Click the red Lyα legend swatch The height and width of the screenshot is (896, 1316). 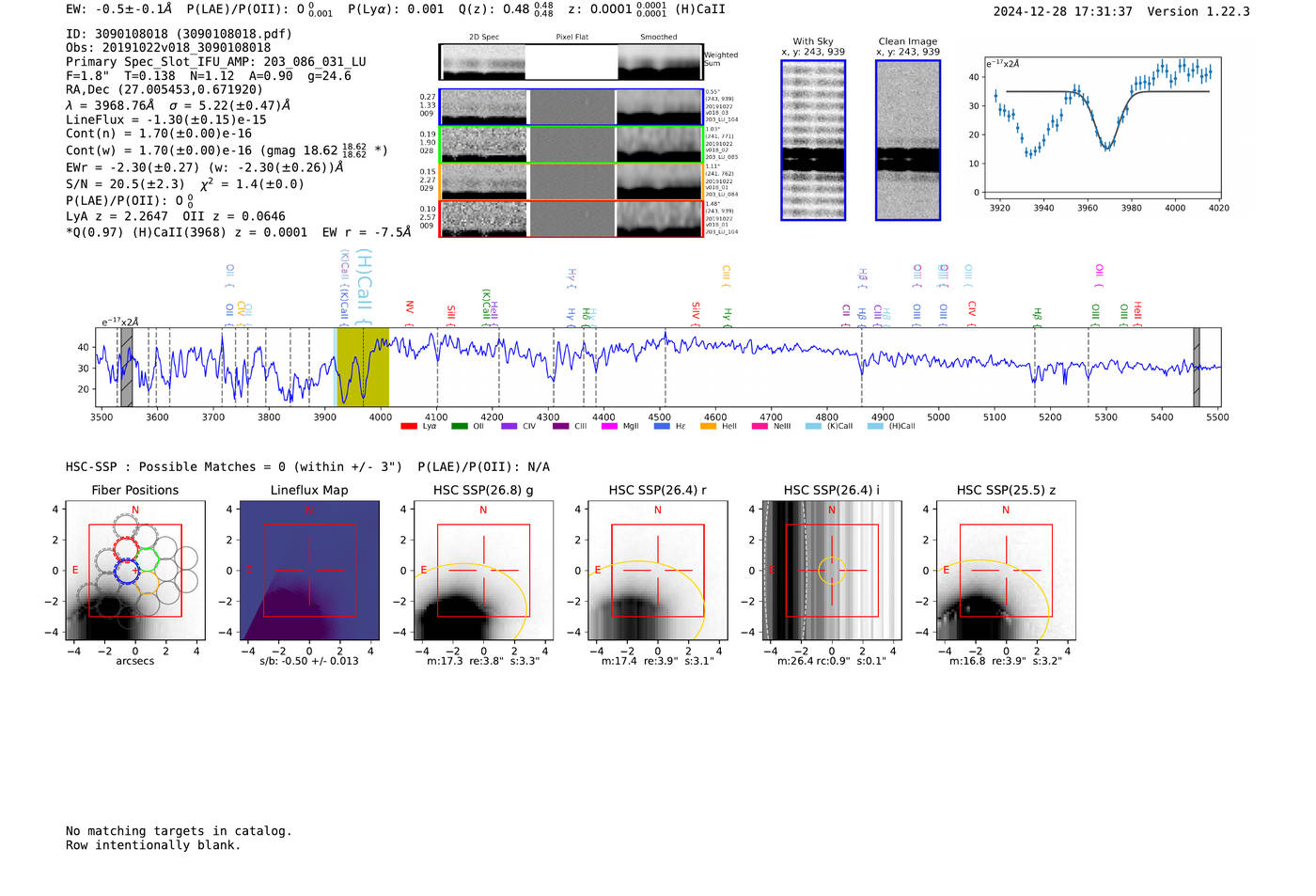pyautogui.click(x=409, y=426)
